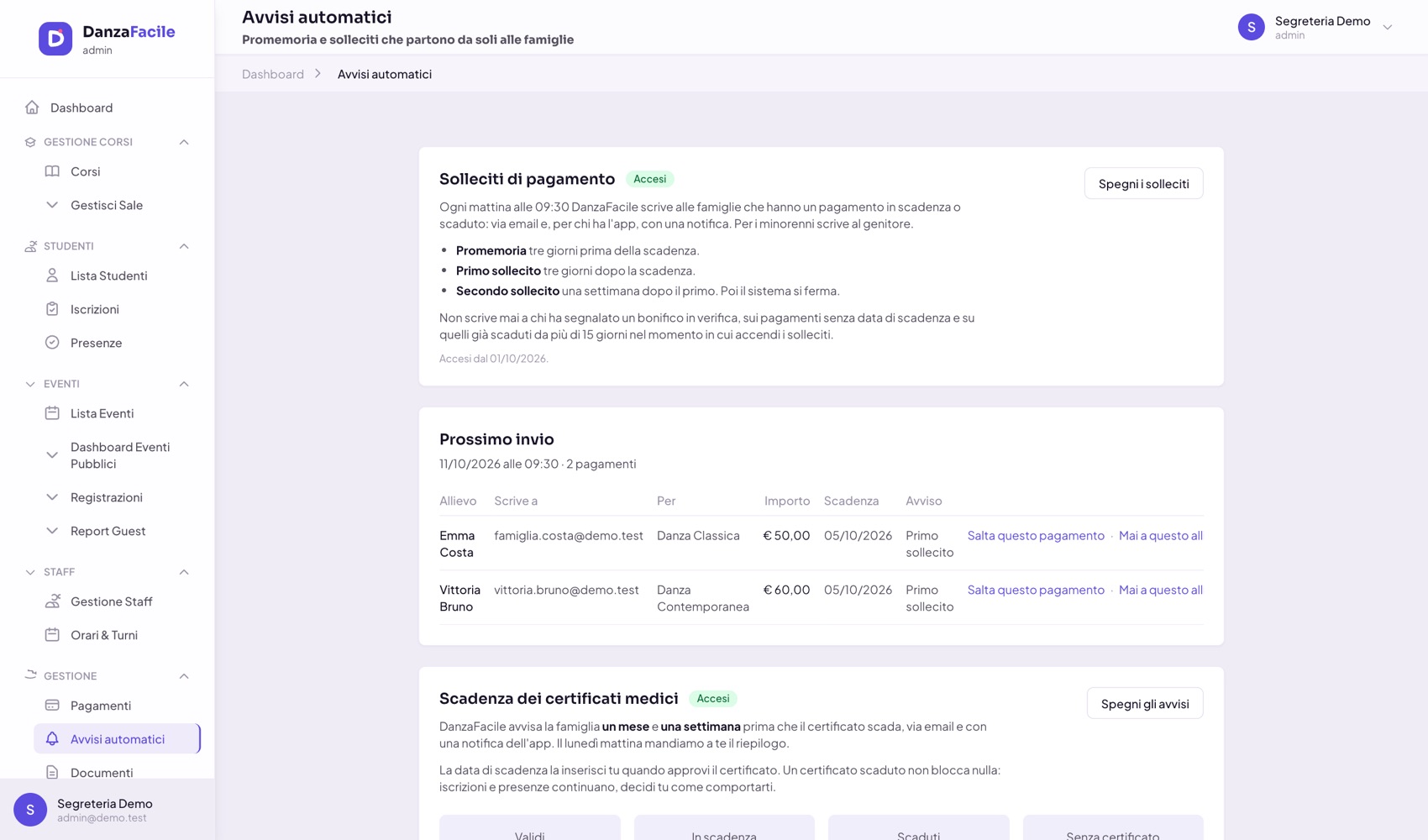Skip Vittoria Bruno's payment reminder
Screen dimensions: 1428x840
1036,590
